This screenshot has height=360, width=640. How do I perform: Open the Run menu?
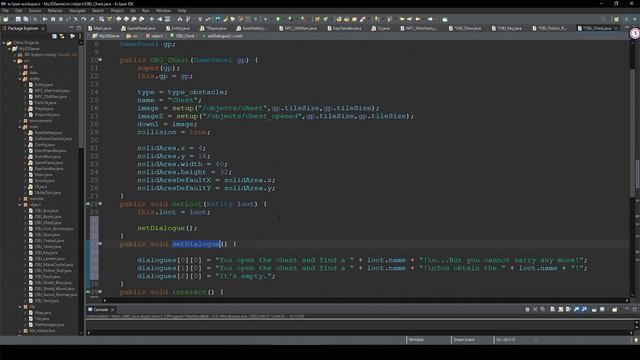pyautogui.click(x=146, y=11)
